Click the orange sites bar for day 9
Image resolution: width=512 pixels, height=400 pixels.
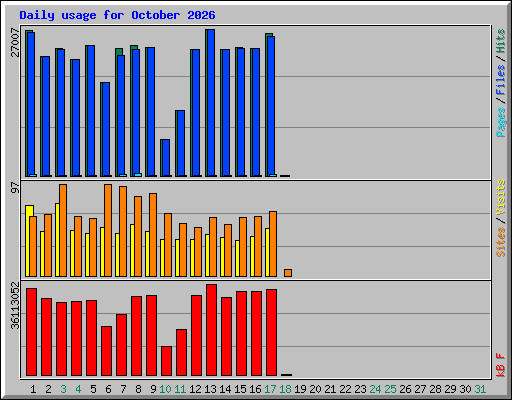click(x=153, y=235)
